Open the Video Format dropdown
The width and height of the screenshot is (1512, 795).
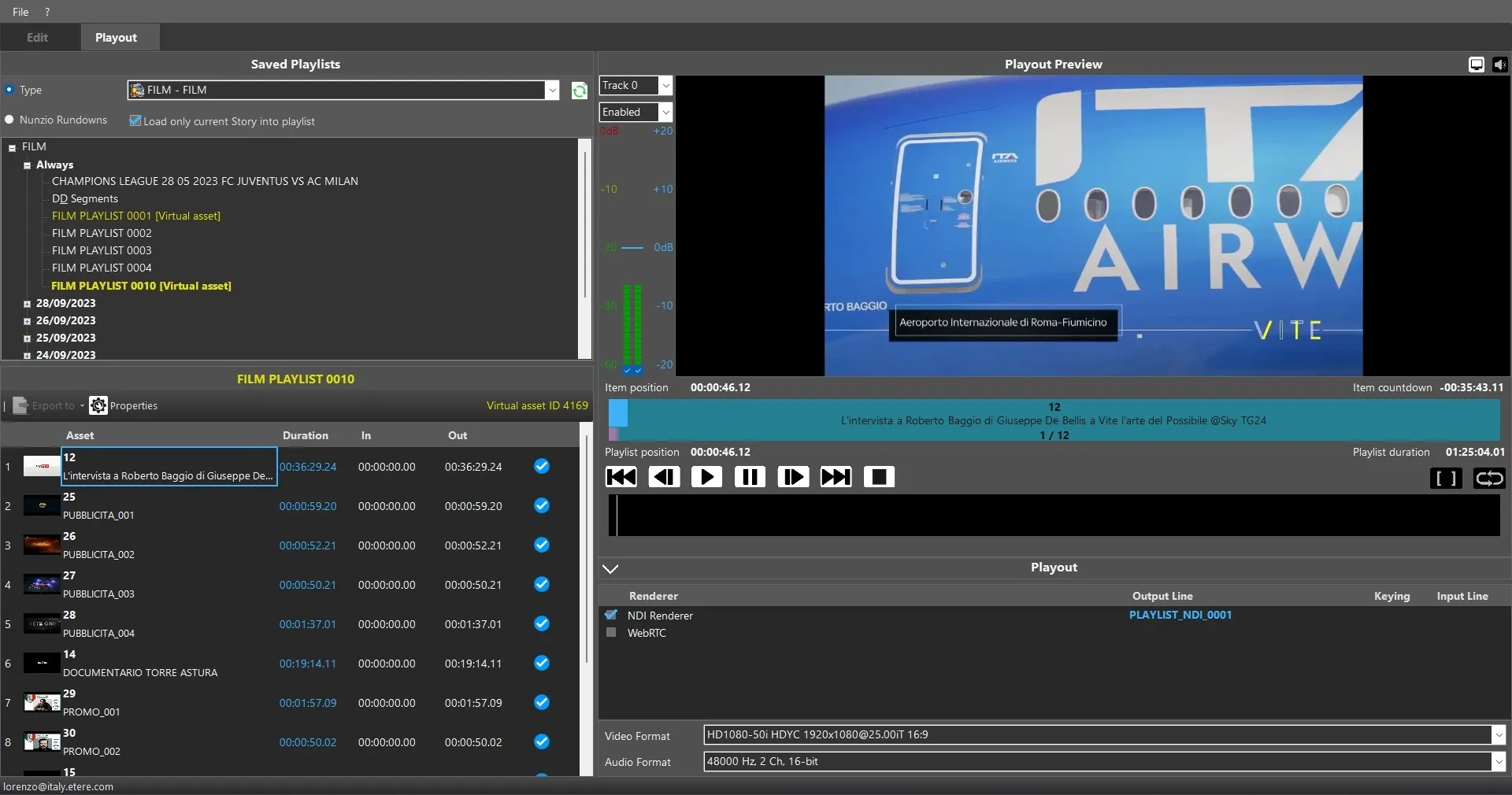tap(1498, 735)
